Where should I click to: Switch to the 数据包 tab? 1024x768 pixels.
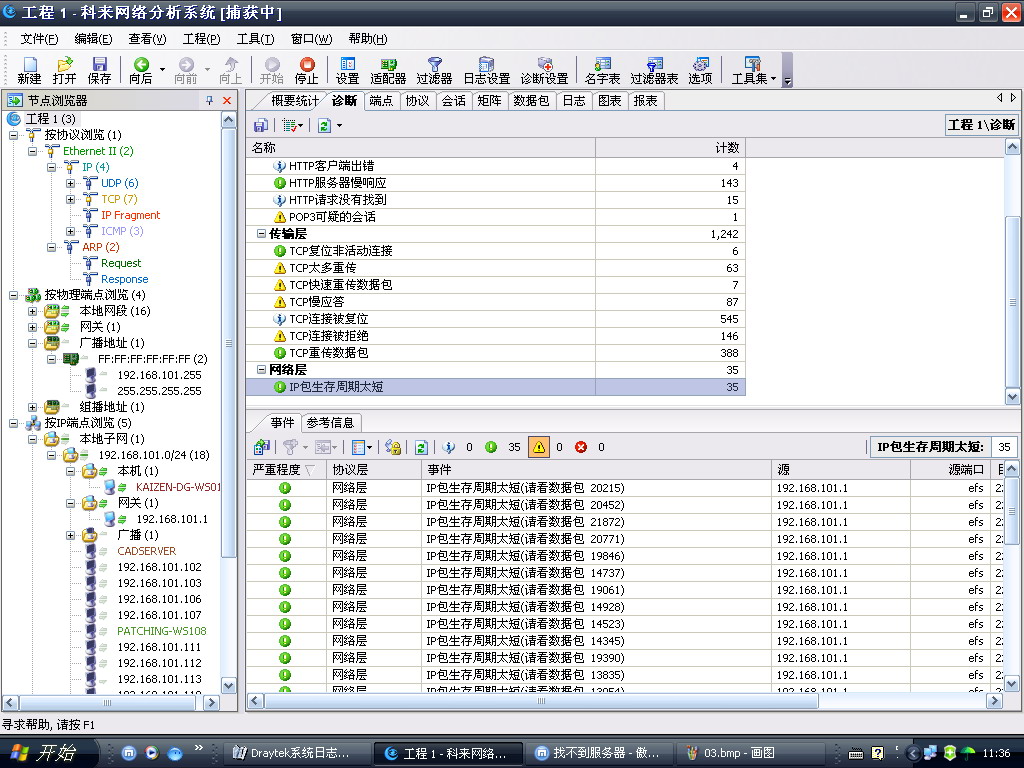[531, 100]
